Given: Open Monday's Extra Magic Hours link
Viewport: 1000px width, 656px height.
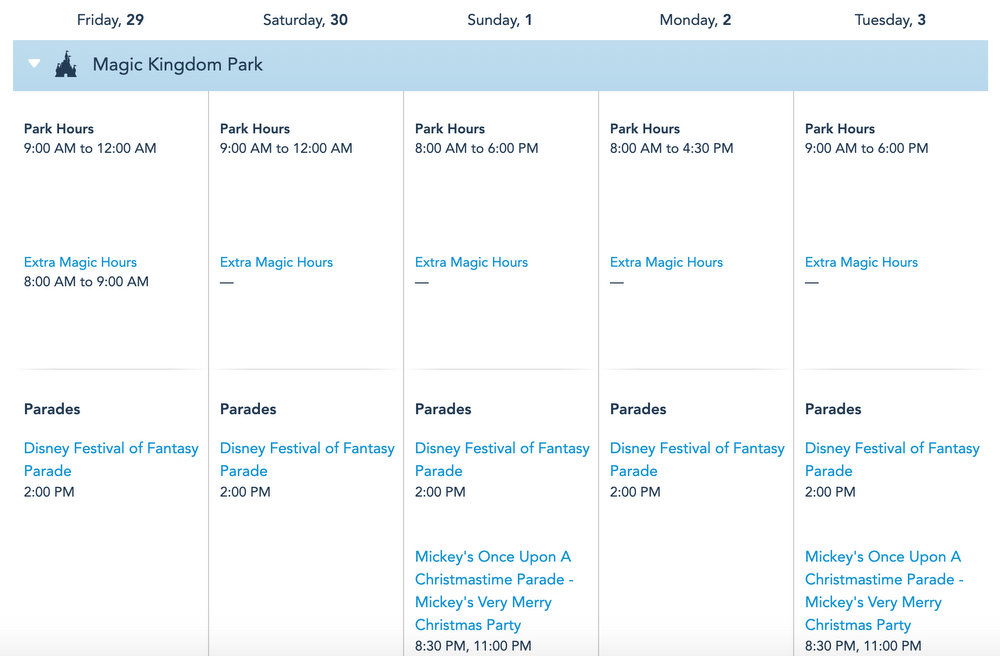Looking at the screenshot, I should point(666,262).
